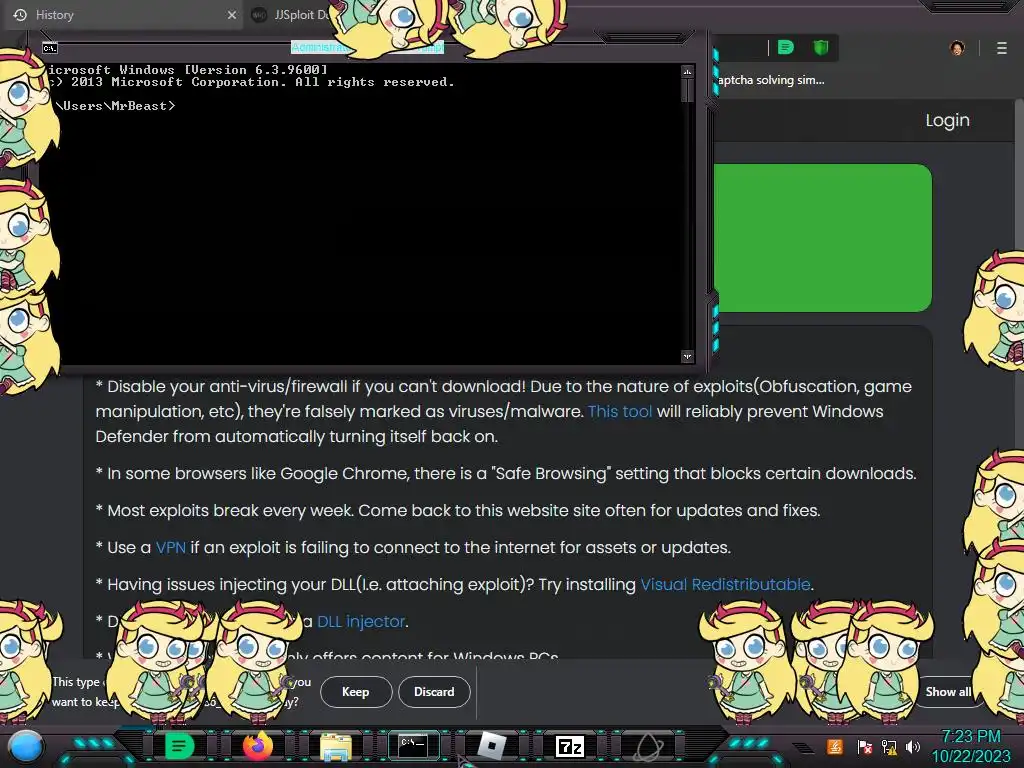Click the Java update tray icon
The width and height of the screenshot is (1024, 768).
[x=835, y=746]
